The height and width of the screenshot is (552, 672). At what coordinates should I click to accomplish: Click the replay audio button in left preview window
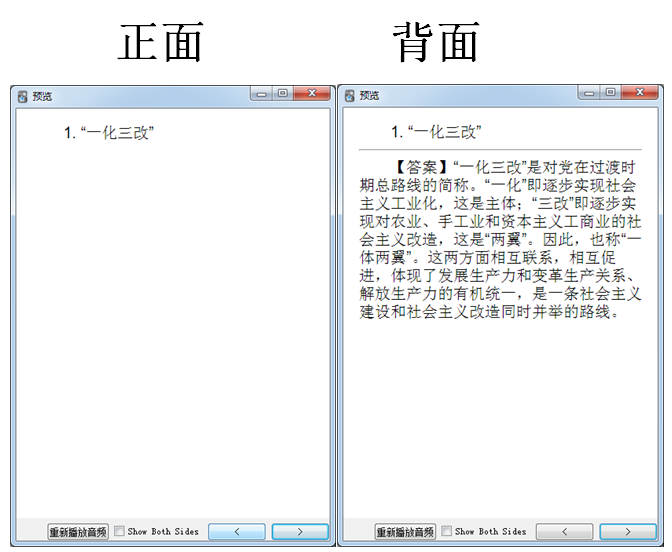pyautogui.click(x=78, y=531)
